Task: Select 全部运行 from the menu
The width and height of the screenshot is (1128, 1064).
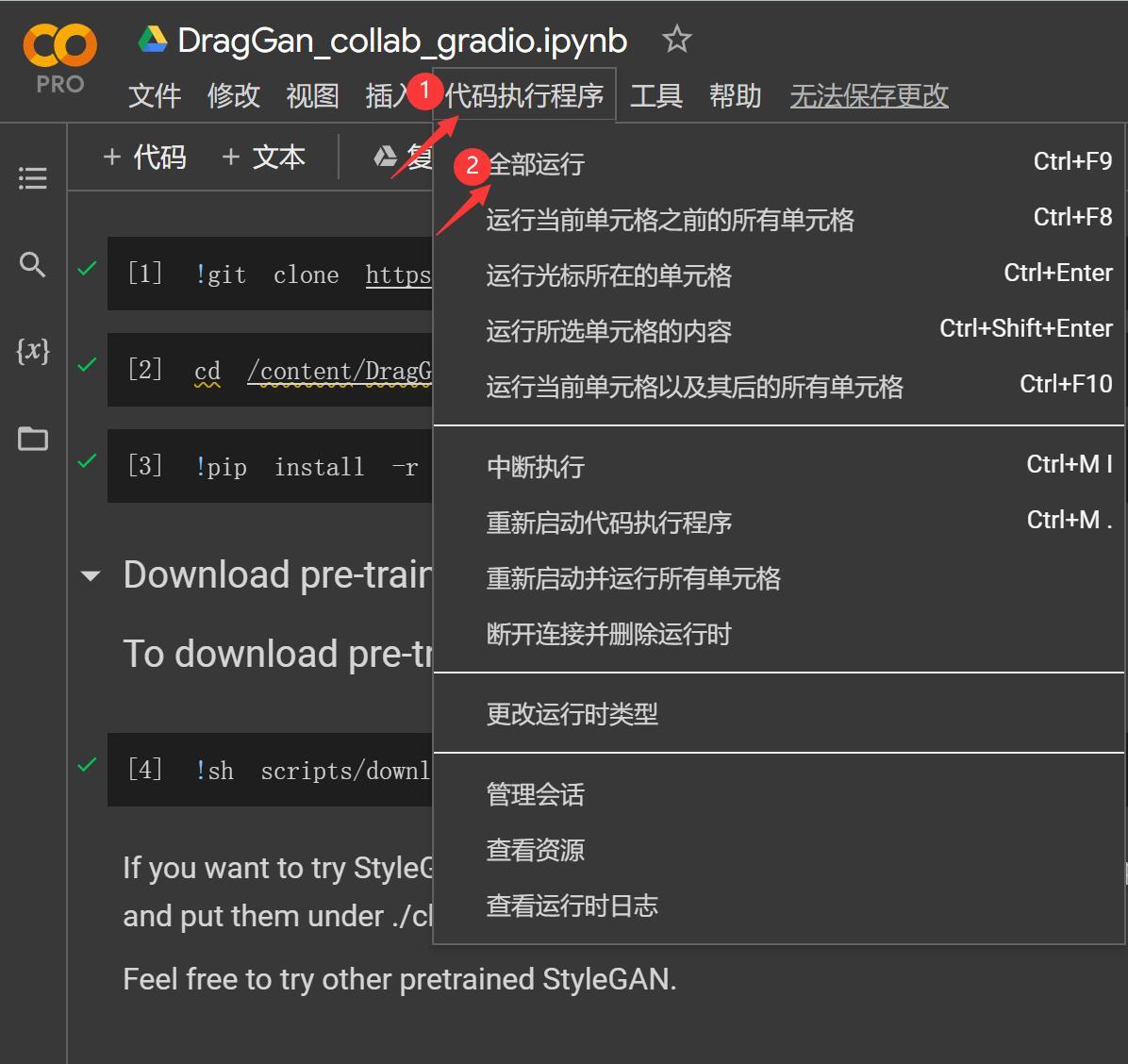Action: (x=778, y=164)
